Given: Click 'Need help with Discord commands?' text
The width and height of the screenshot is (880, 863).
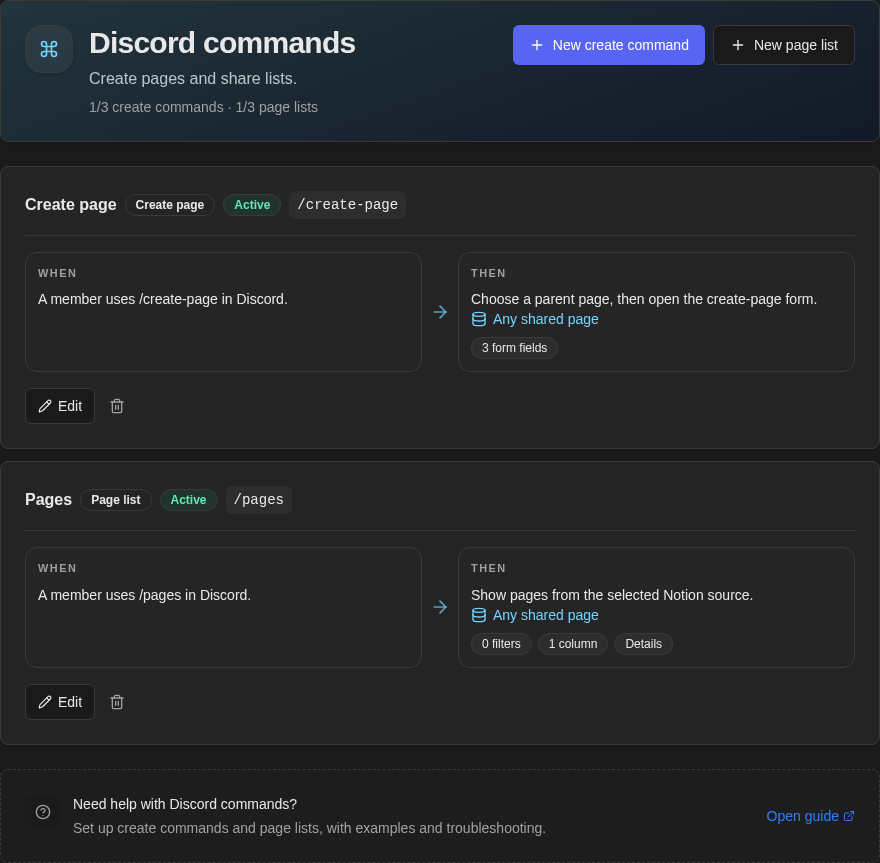Looking at the screenshot, I should click(x=185, y=804).
